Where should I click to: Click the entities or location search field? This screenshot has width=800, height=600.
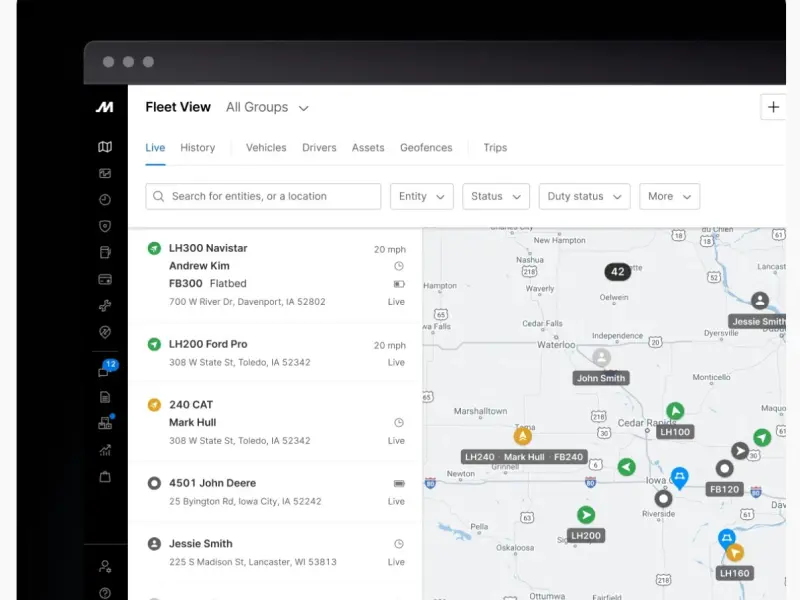[263, 196]
